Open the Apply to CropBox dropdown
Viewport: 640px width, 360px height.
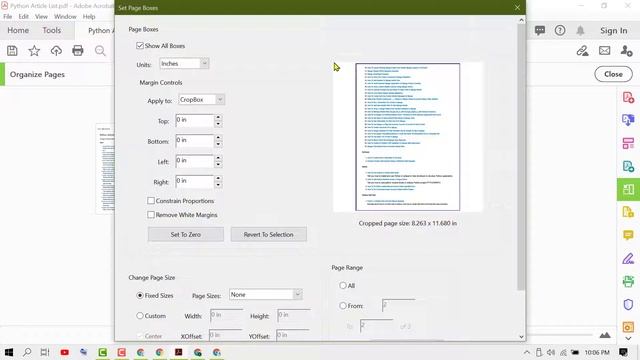pyautogui.click(x=201, y=100)
